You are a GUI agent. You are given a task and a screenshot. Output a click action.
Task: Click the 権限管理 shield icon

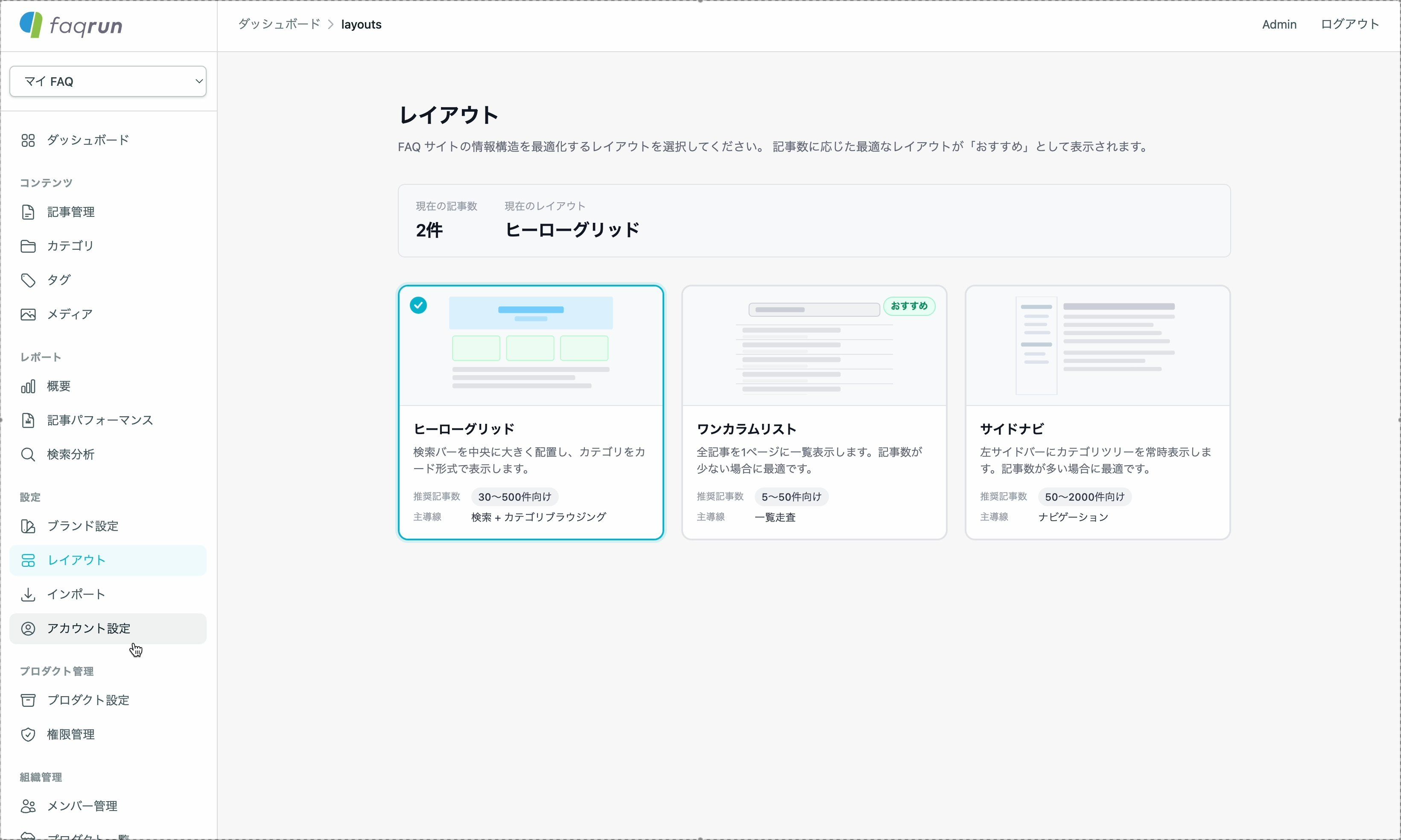point(28,735)
